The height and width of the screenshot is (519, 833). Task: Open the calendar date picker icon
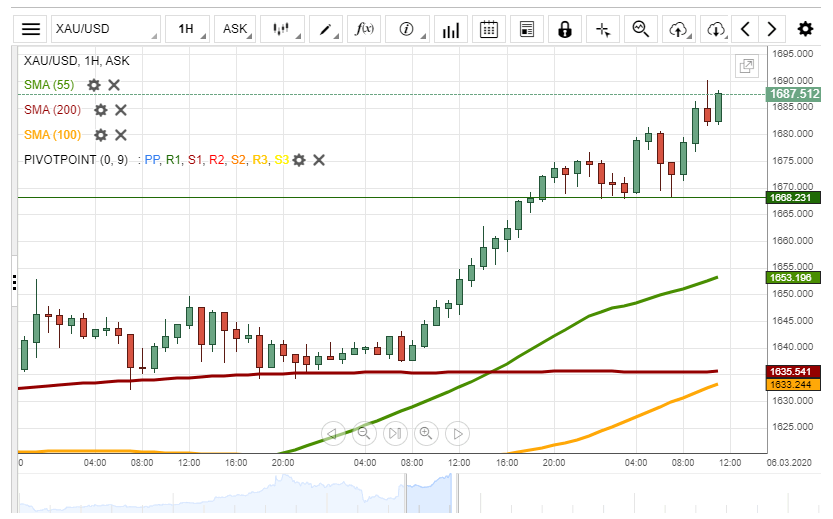tap(489, 29)
